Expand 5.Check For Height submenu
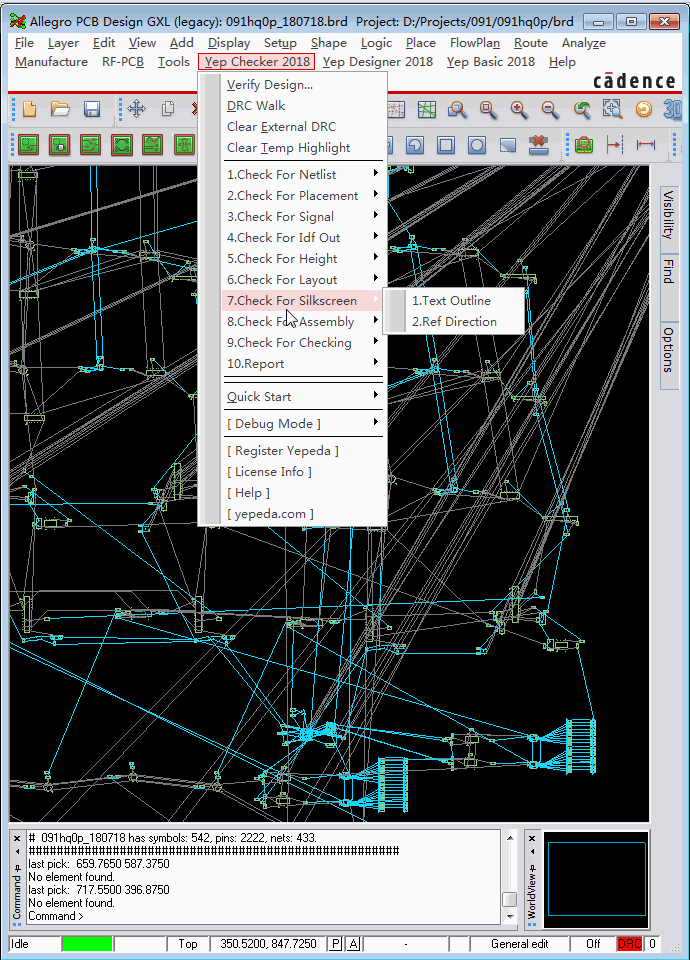 (303, 258)
